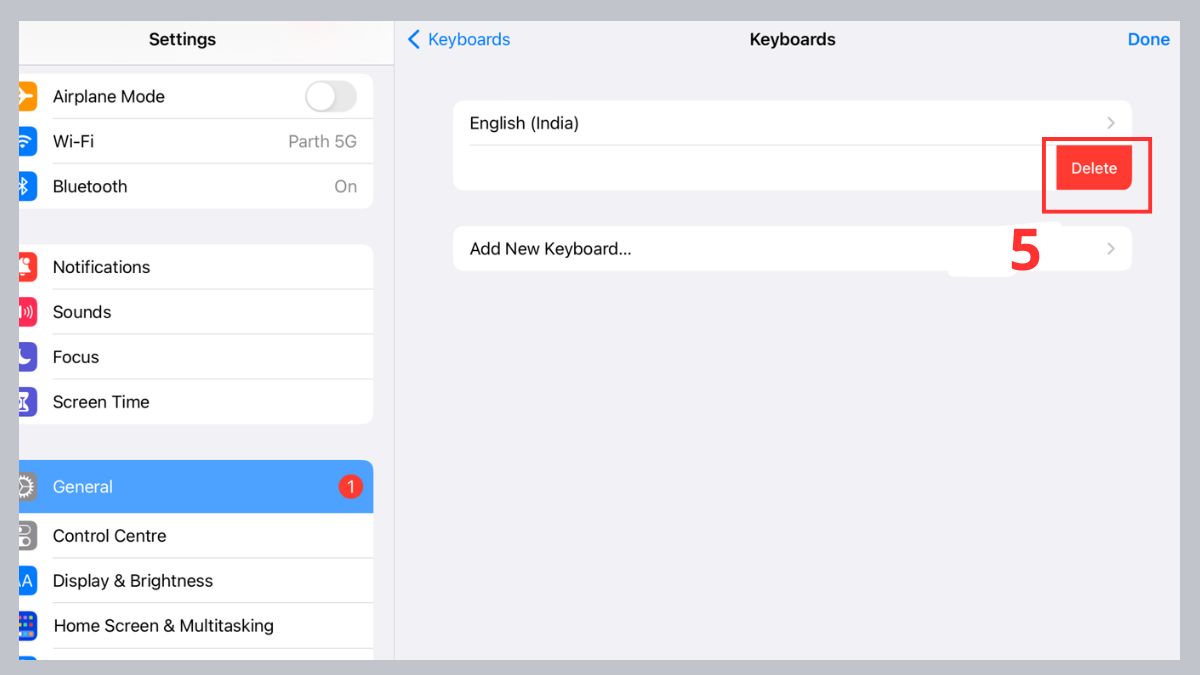Tap the Control Centre icon

(28, 535)
